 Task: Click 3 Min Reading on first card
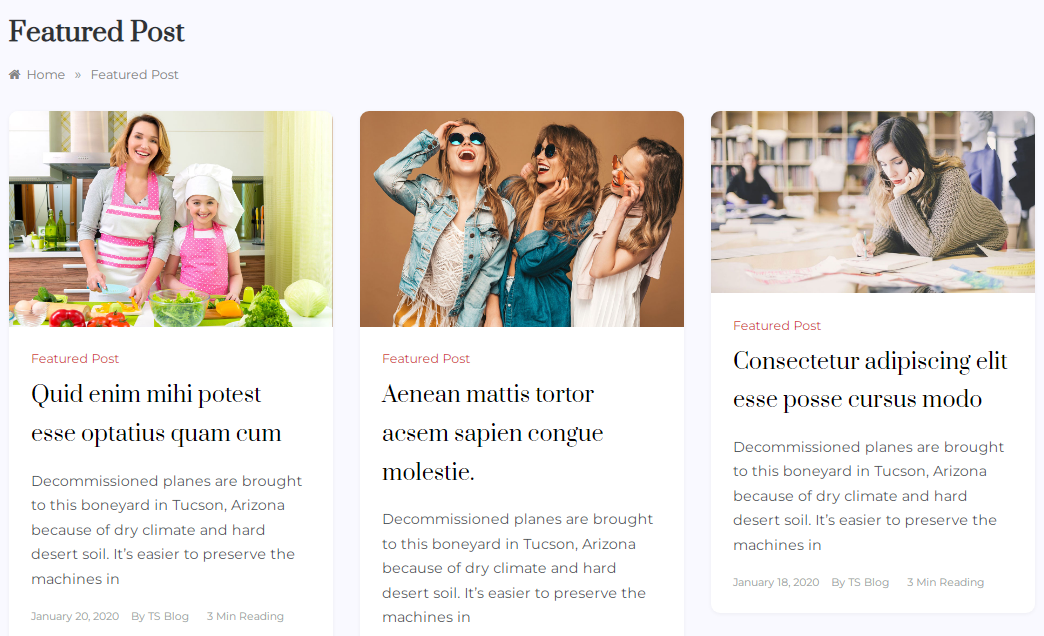(245, 616)
